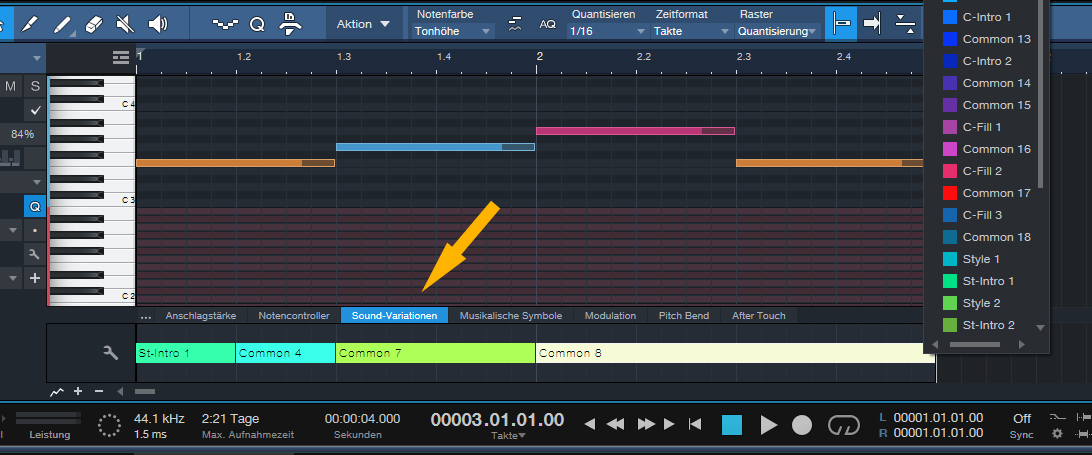Click the Record button in transport
The image size is (1092, 455).
[802, 424]
